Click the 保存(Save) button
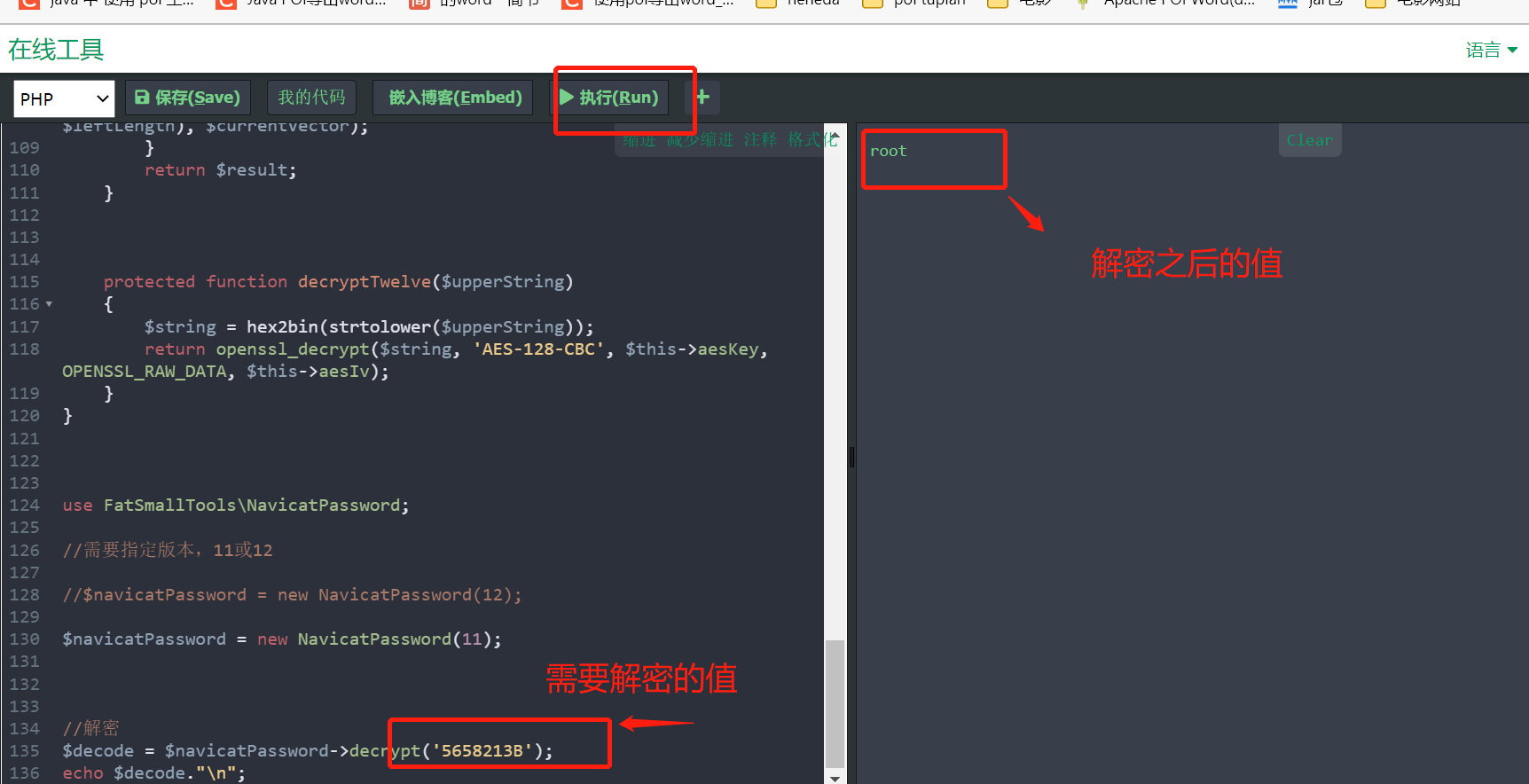 point(188,98)
